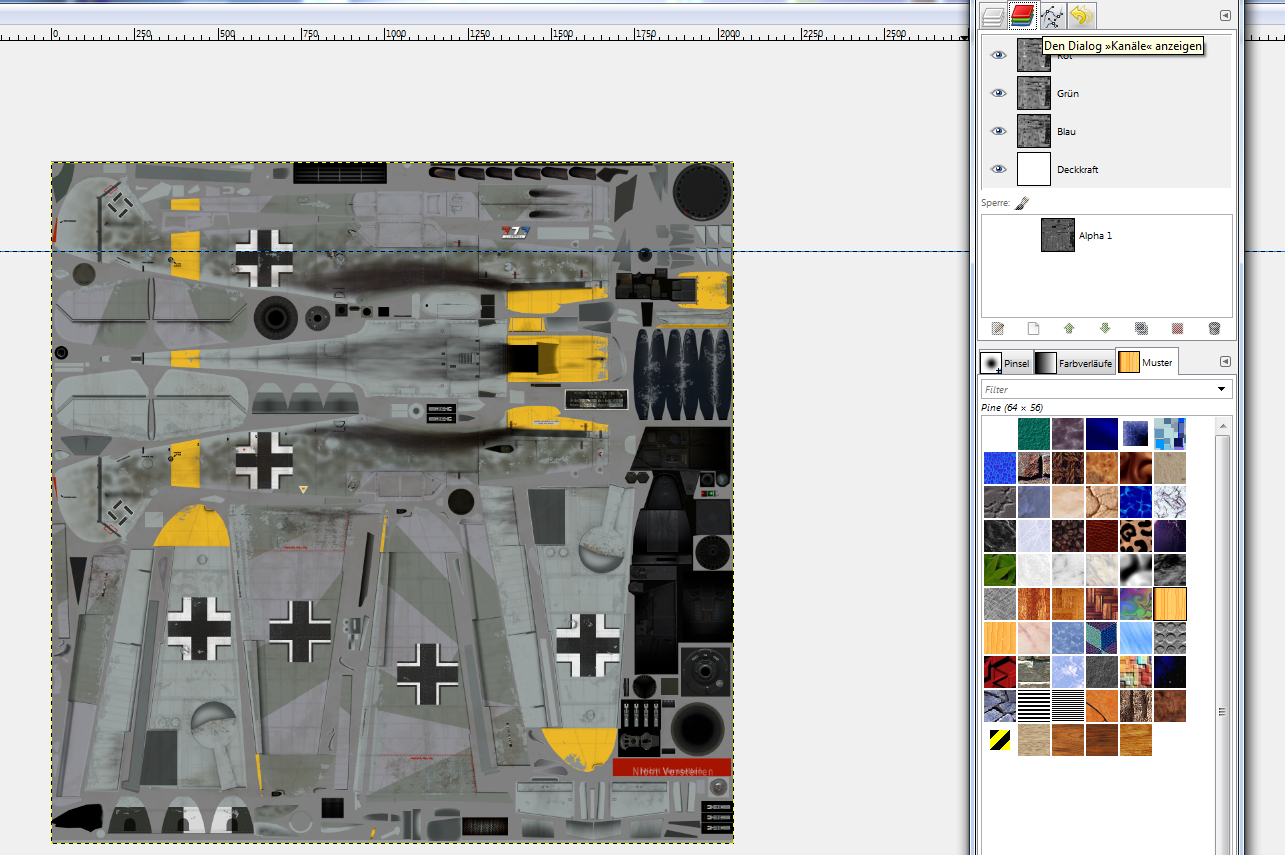Viewport: 1285px width, 855px height.
Task: Lower the channel with the down arrow
Action: pyautogui.click(x=1105, y=328)
